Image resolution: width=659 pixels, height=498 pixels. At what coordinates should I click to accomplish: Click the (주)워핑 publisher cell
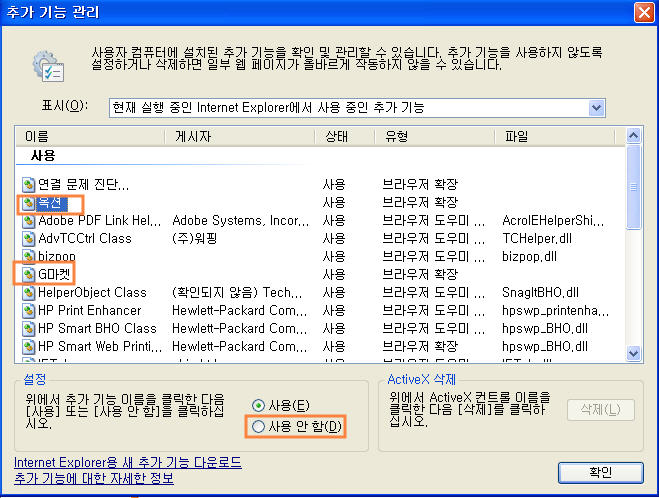195,239
